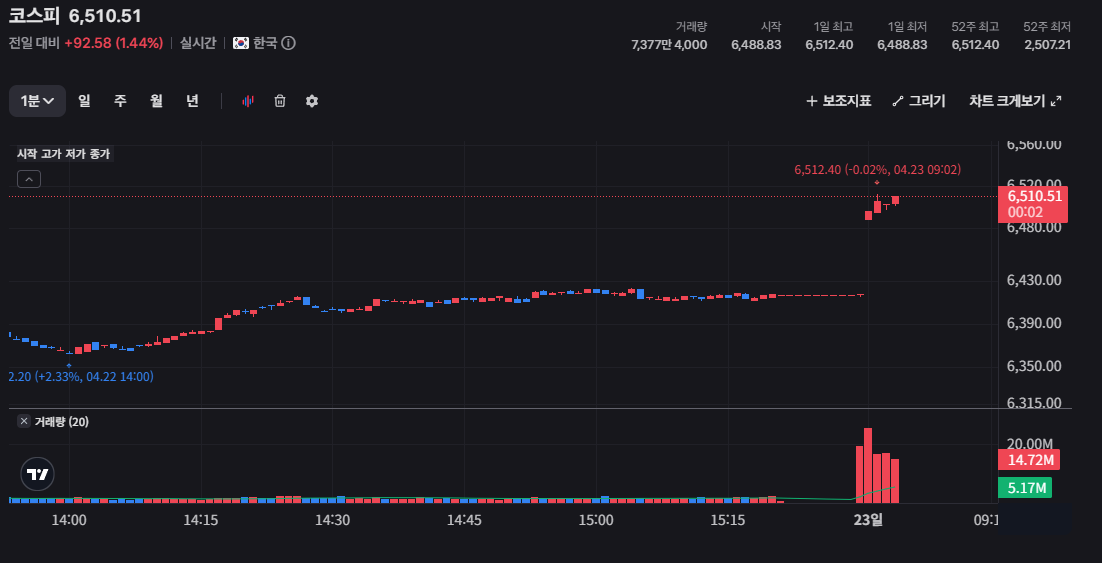Viewport: 1102px width, 563px height.
Task: Open chart settings gear icon
Action: pos(312,101)
